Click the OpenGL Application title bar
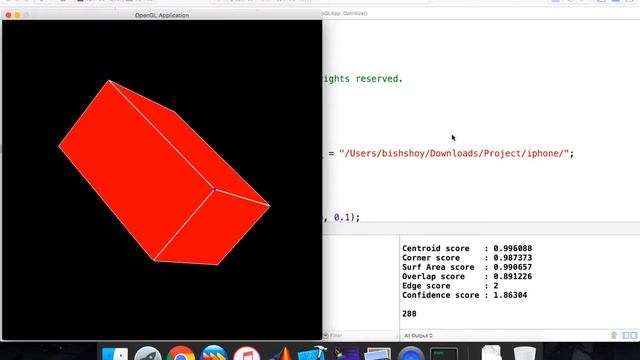The height and width of the screenshot is (360, 640). 162,15
